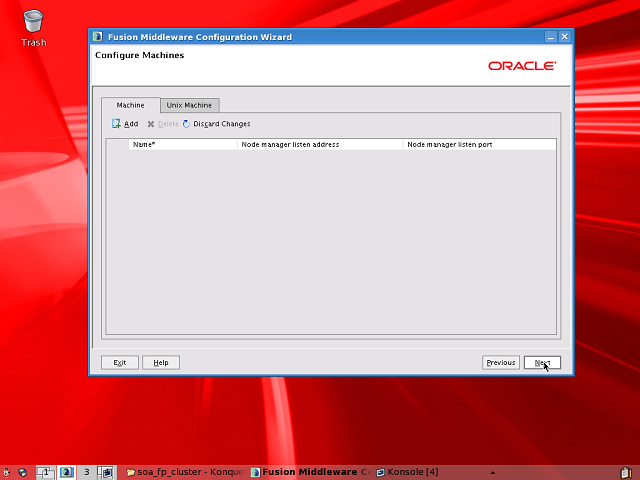Image resolution: width=640 pixels, height=480 pixels.
Task: Click the Node manager listen port header
Action: pos(480,144)
